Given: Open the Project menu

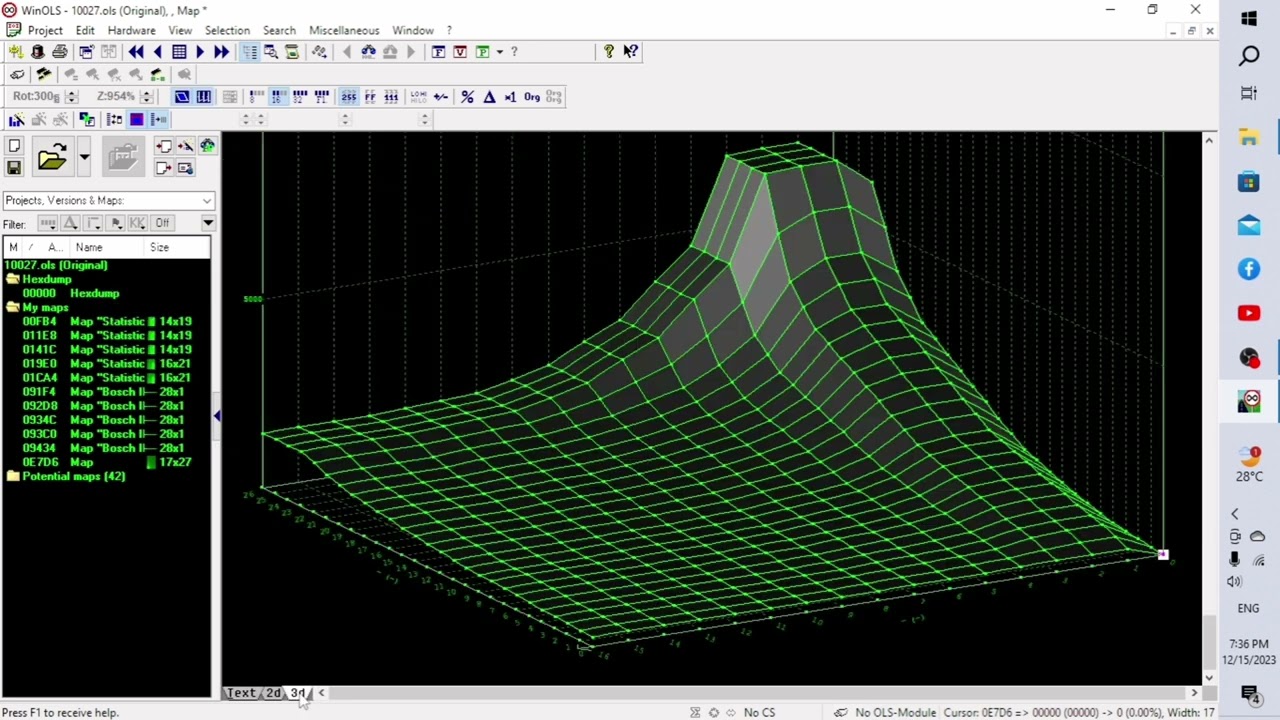Looking at the screenshot, I should (x=45, y=30).
